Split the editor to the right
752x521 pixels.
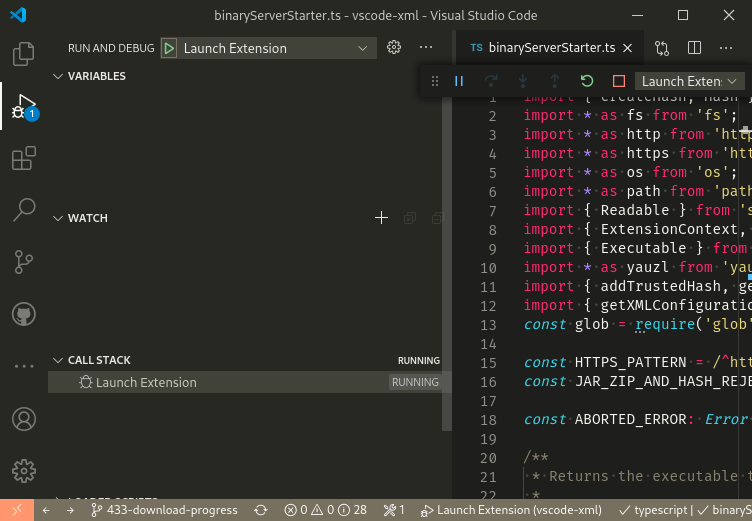pos(694,48)
